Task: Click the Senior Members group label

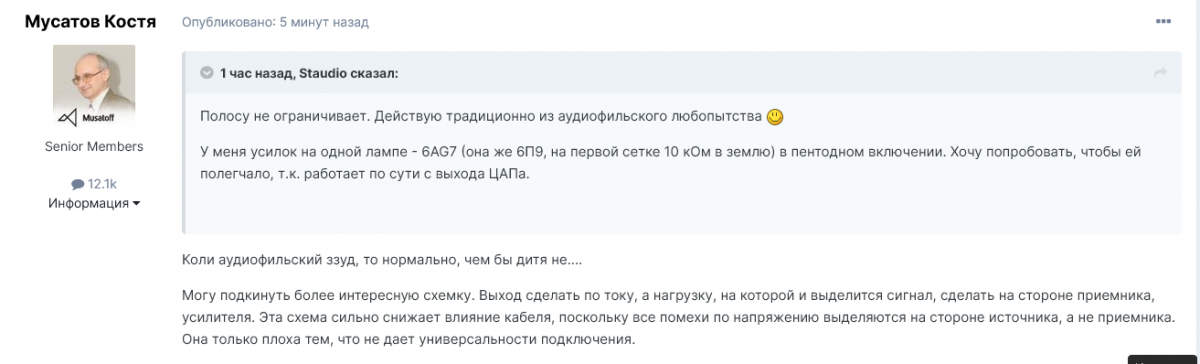Action: [x=94, y=146]
